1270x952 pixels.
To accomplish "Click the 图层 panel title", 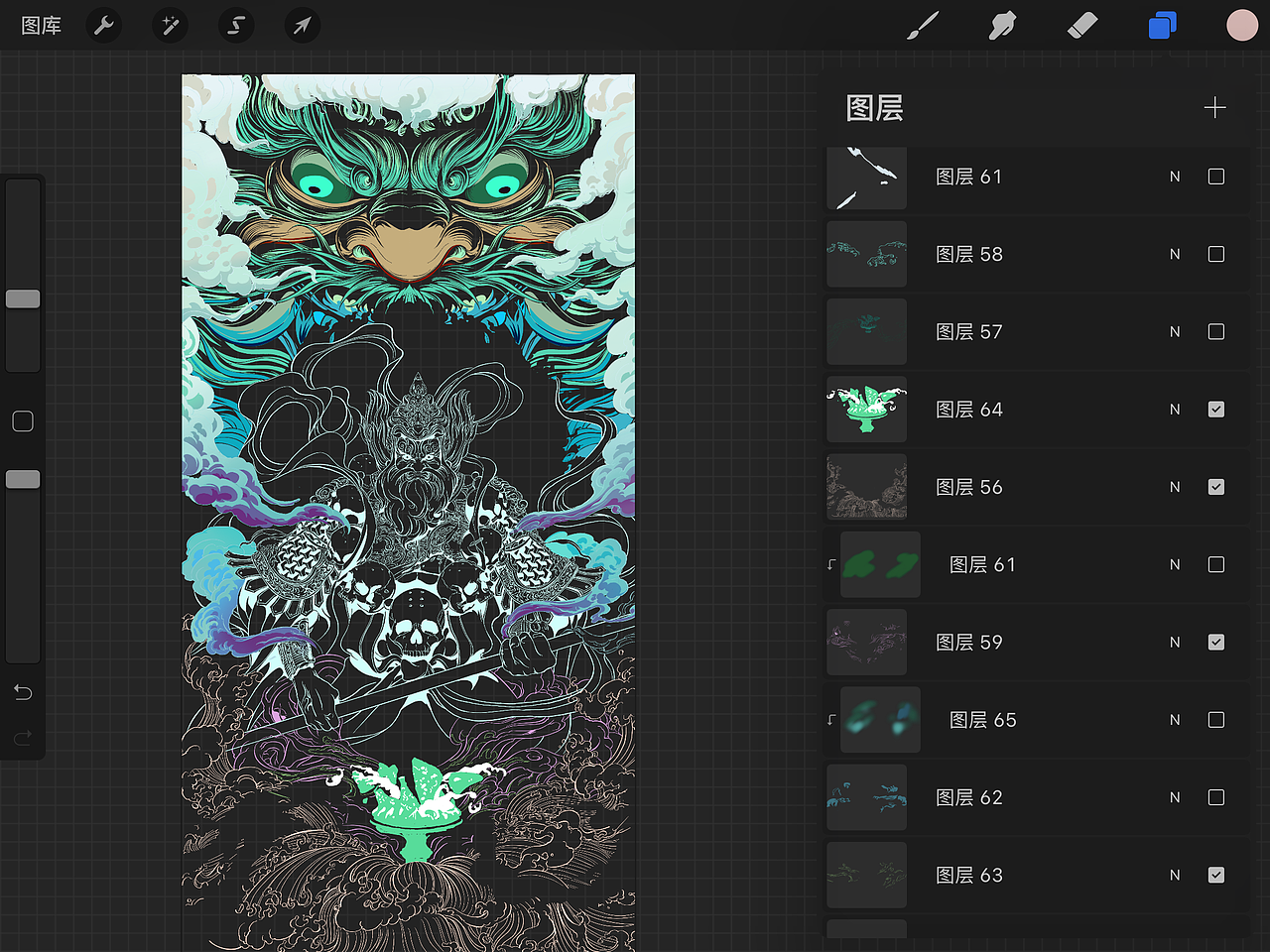I will tap(874, 107).
